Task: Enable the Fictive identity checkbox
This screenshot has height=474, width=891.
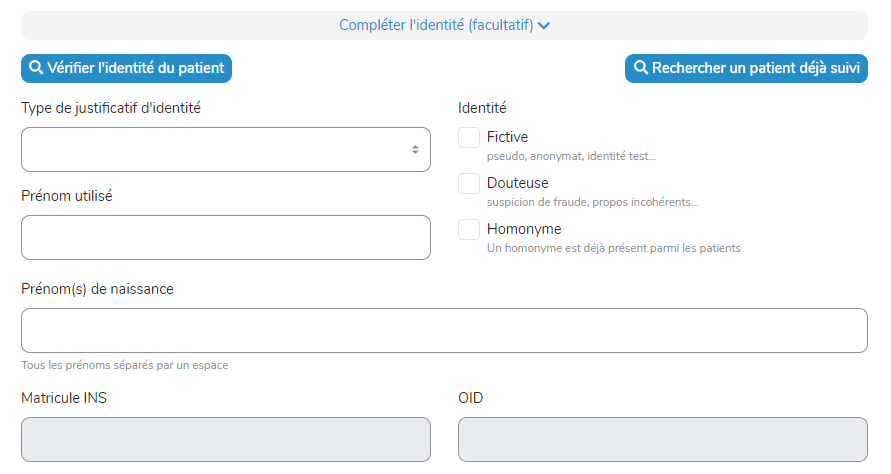Action: 469,138
